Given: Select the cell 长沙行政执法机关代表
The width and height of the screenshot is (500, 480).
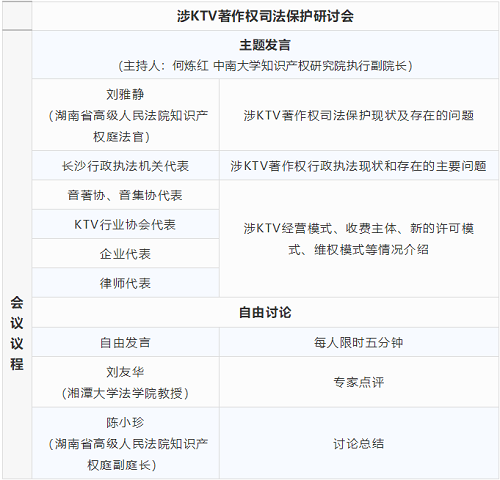Looking at the screenshot, I should pyautogui.click(x=125, y=166).
